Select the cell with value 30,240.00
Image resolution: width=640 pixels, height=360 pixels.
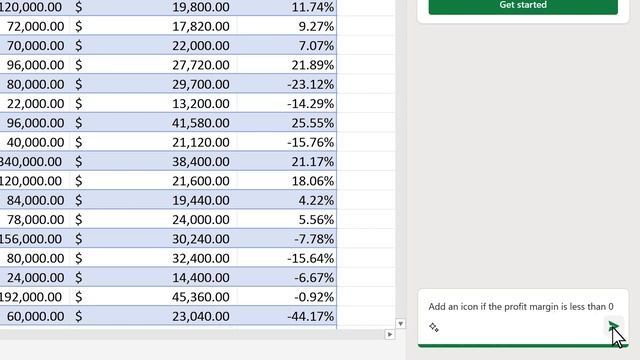(153, 238)
